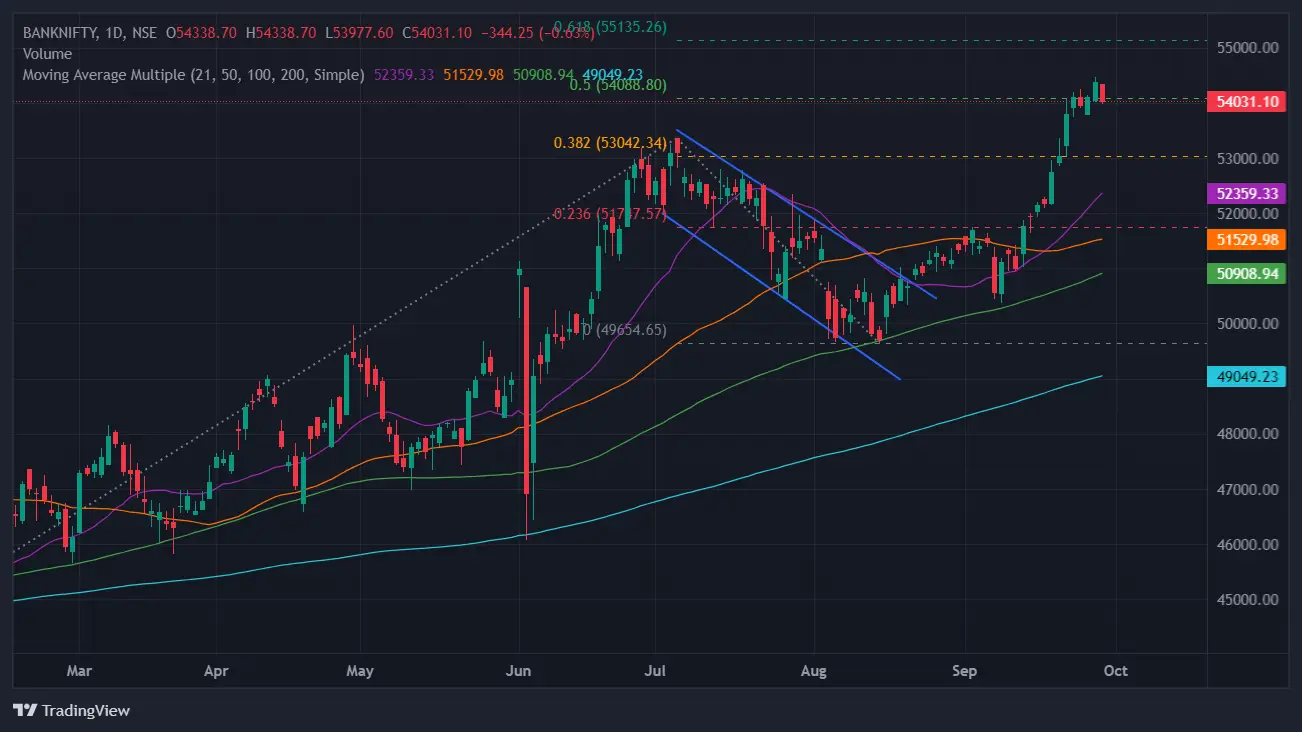The height and width of the screenshot is (732, 1302).
Task: Select the orange 51529.98 price axis label
Action: [1245, 240]
